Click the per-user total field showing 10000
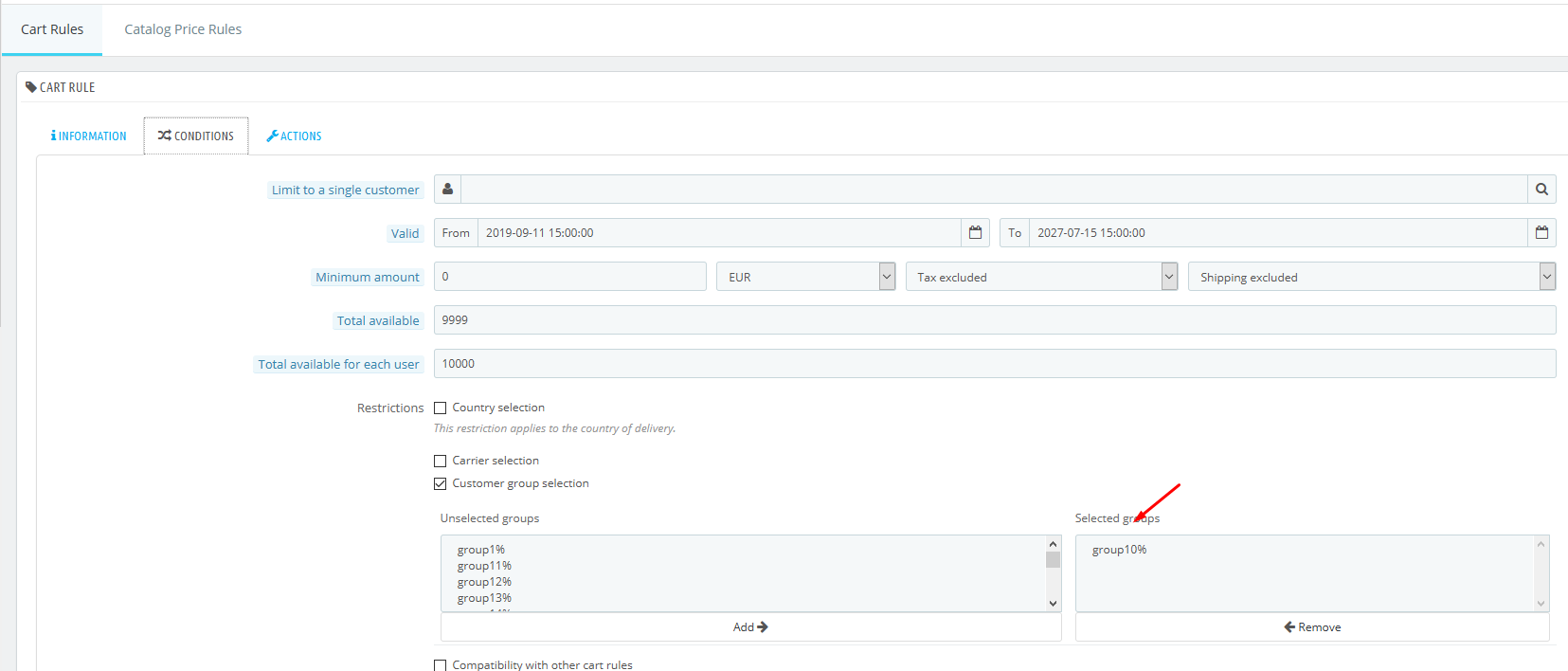 pyautogui.click(x=995, y=364)
